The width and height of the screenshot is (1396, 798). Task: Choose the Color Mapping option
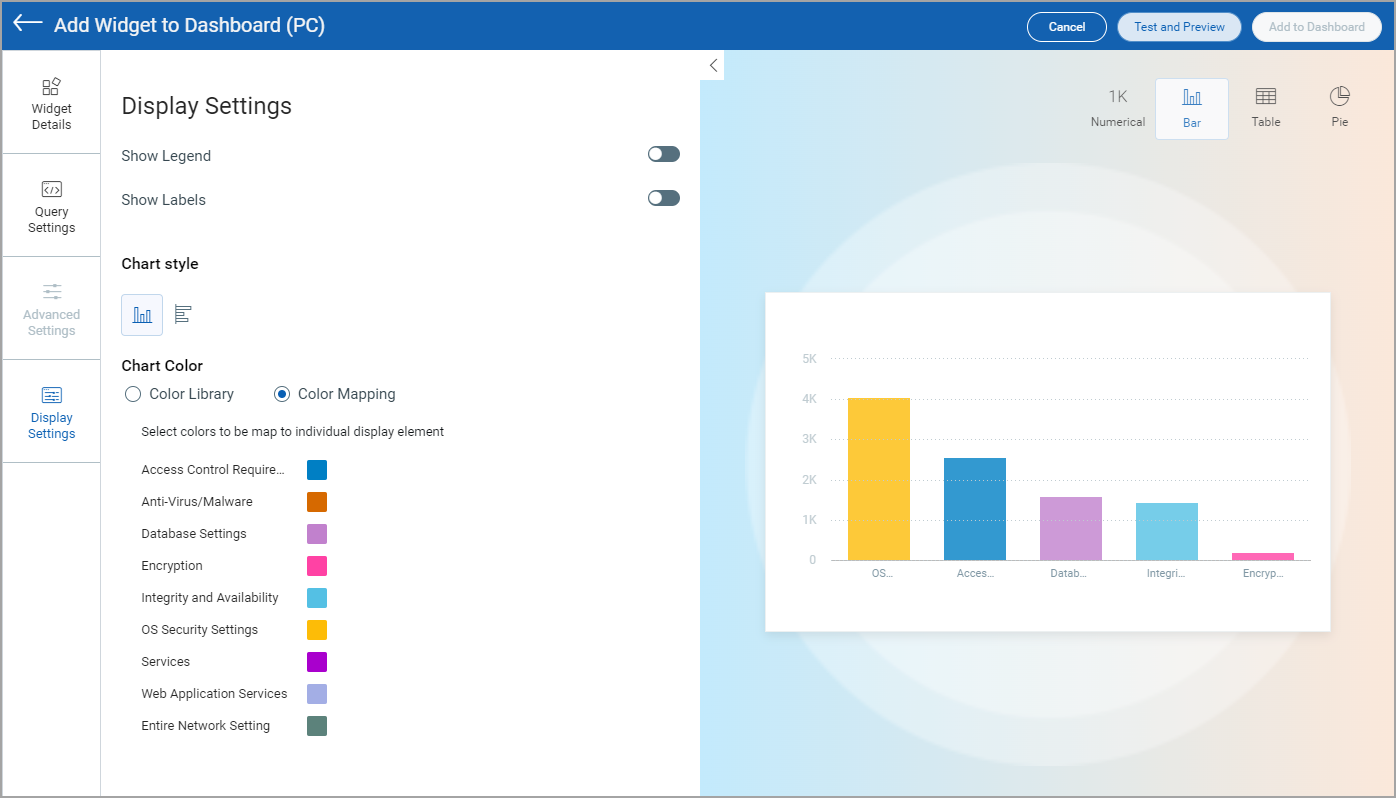pos(283,394)
